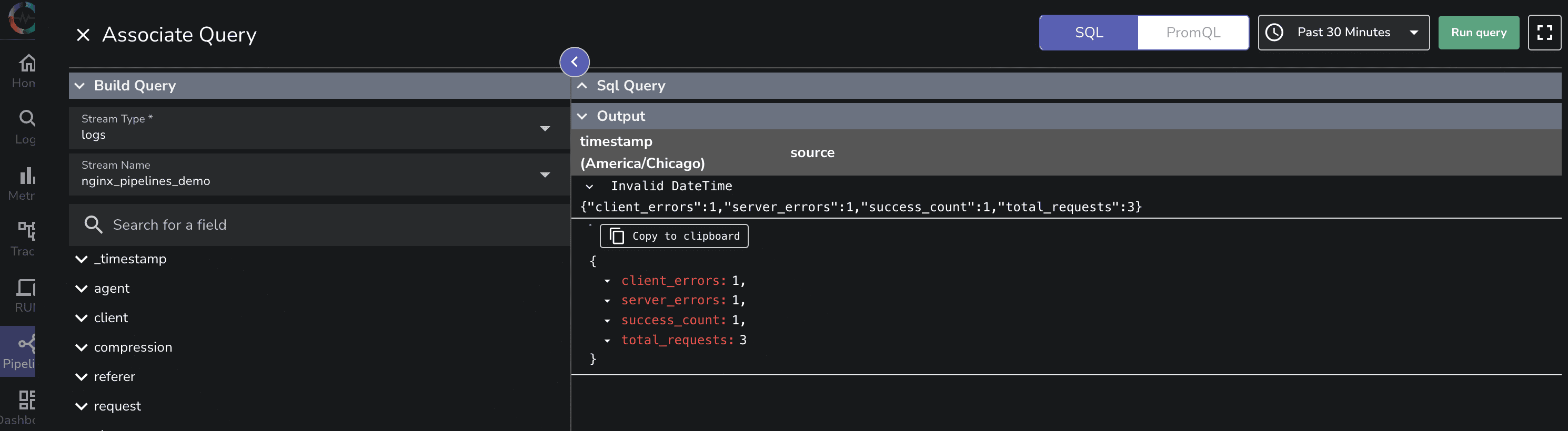Switch query mode to SQL
The image size is (1568, 431).
coord(1088,33)
